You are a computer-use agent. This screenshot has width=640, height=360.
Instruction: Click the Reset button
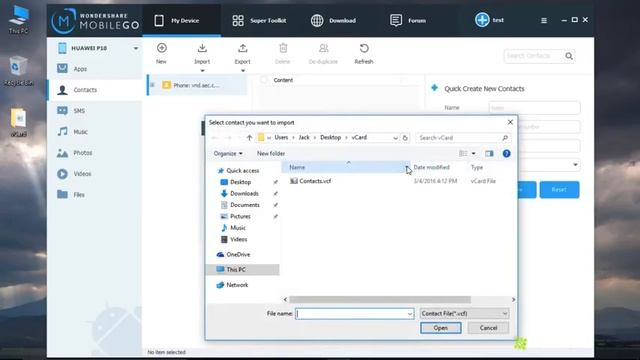[x=559, y=190]
